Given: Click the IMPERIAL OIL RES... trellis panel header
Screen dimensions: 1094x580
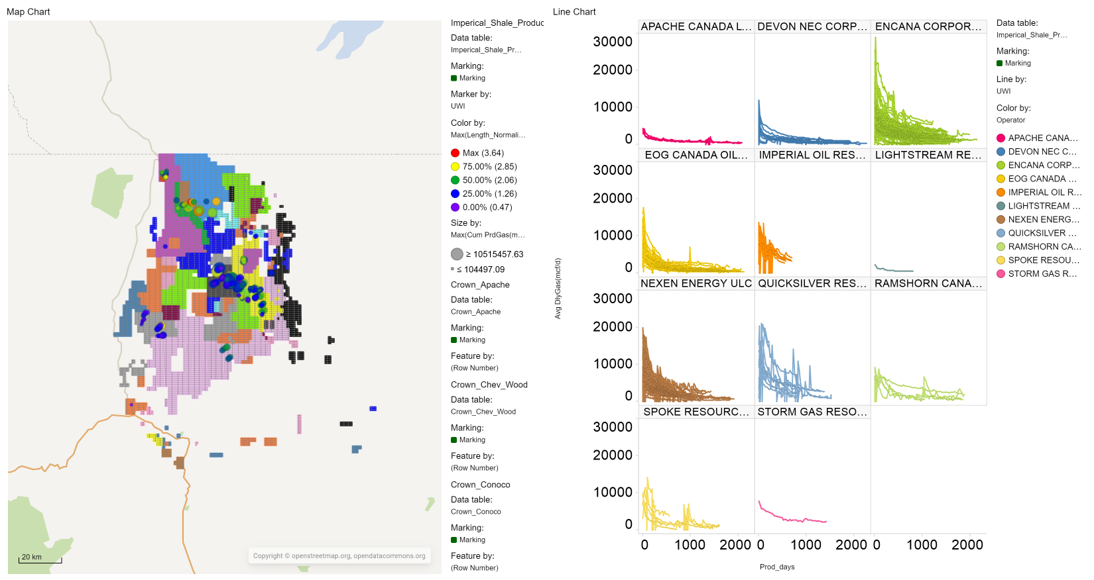Looking at the screenshot, I should (813, 155).
